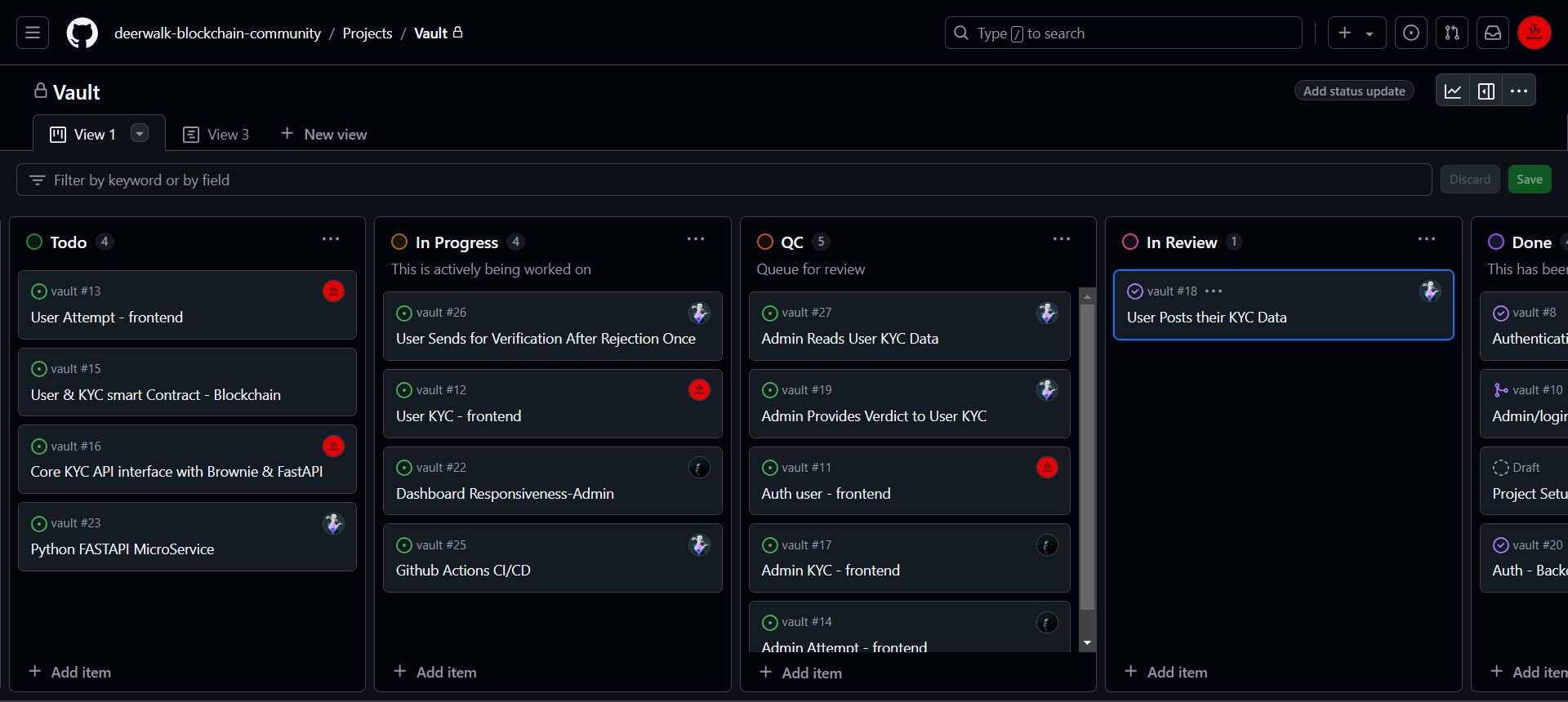Screen dimensions: 1568x702
Task: Click assignee avatar on vault #23 card
Action: coord(333,523)
